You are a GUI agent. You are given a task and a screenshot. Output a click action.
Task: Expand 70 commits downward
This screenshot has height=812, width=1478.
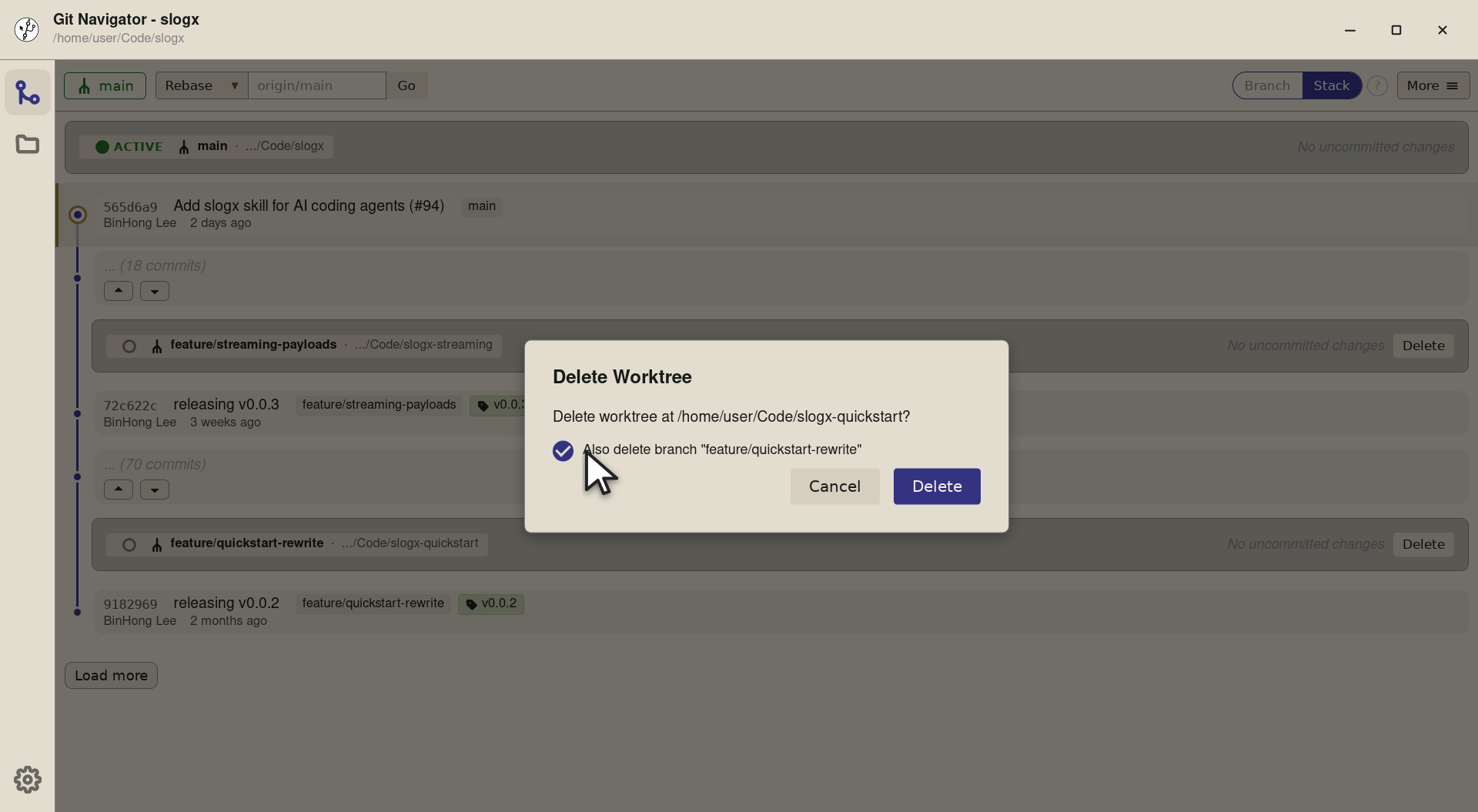coord(155,490)
